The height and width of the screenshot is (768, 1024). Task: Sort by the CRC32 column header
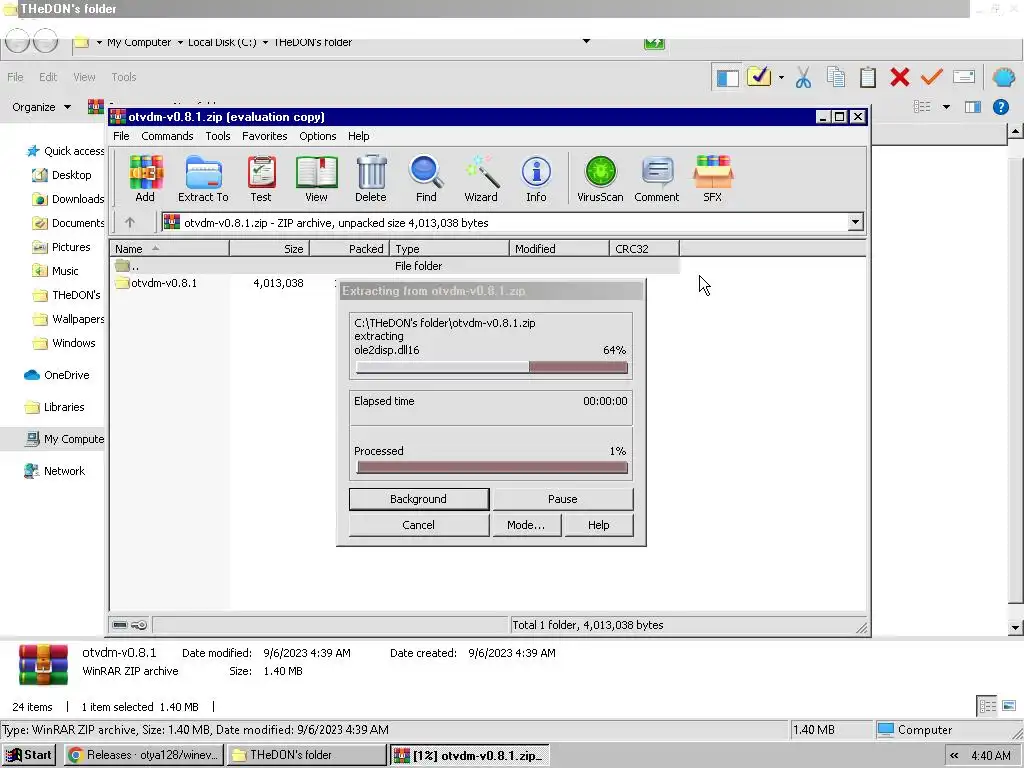click(x=644, y=249)
